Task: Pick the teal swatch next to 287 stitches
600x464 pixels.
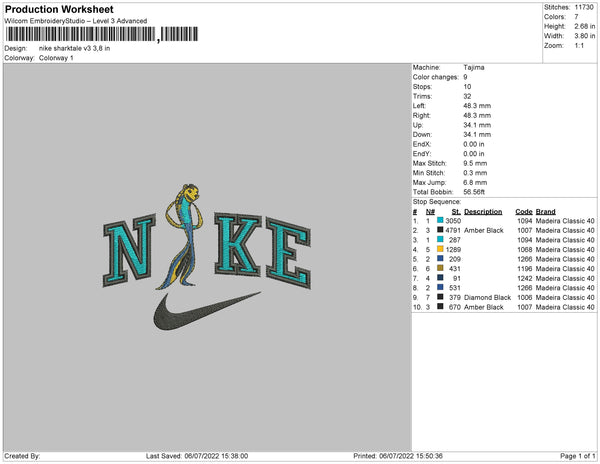Action: coord(440,239)
